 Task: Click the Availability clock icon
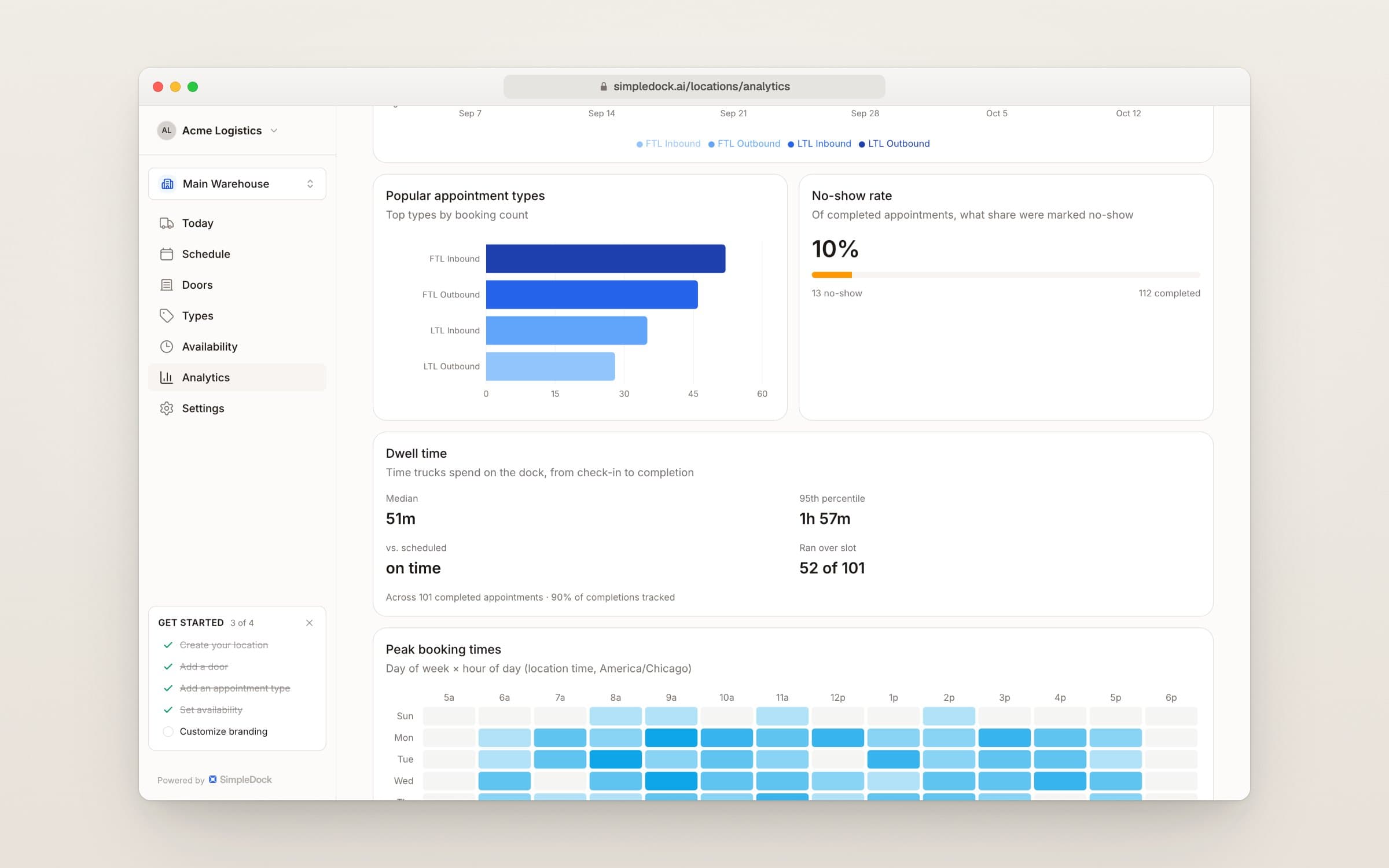pos(167,347)
